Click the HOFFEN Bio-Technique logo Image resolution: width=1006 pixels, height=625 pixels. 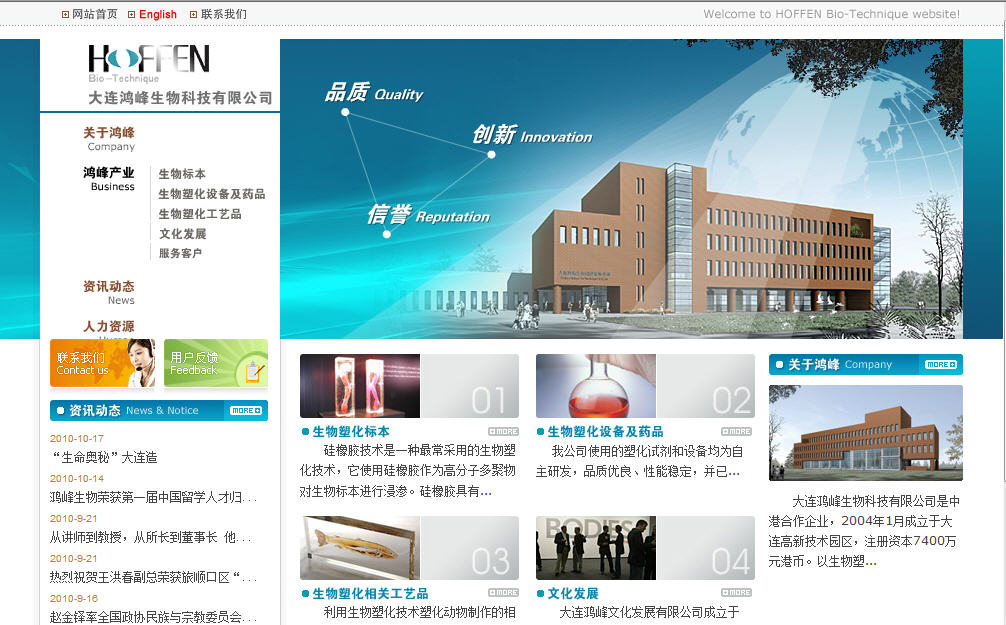[x=149, y=63]
